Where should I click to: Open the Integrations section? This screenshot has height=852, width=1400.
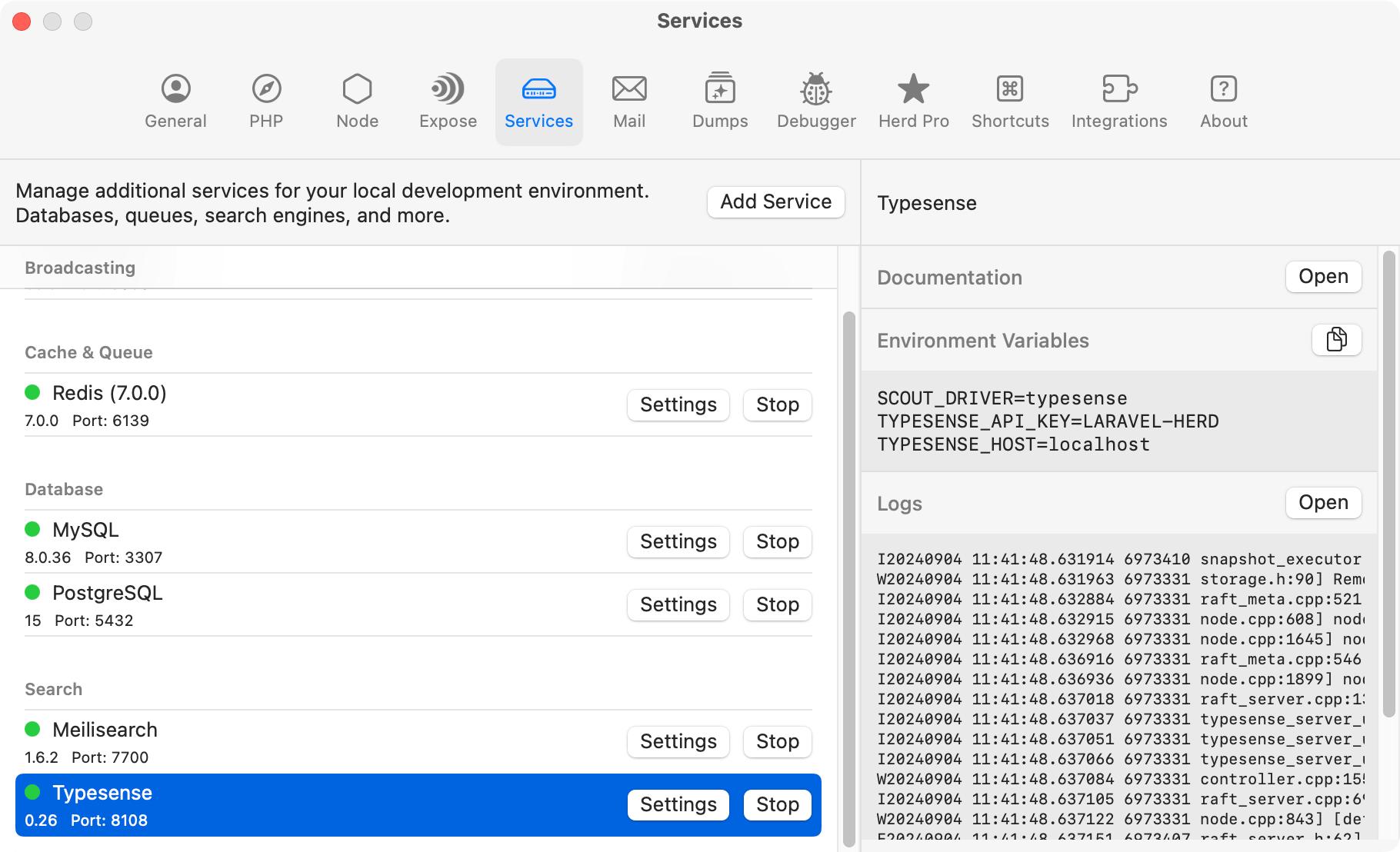[x=1119, y=102]
